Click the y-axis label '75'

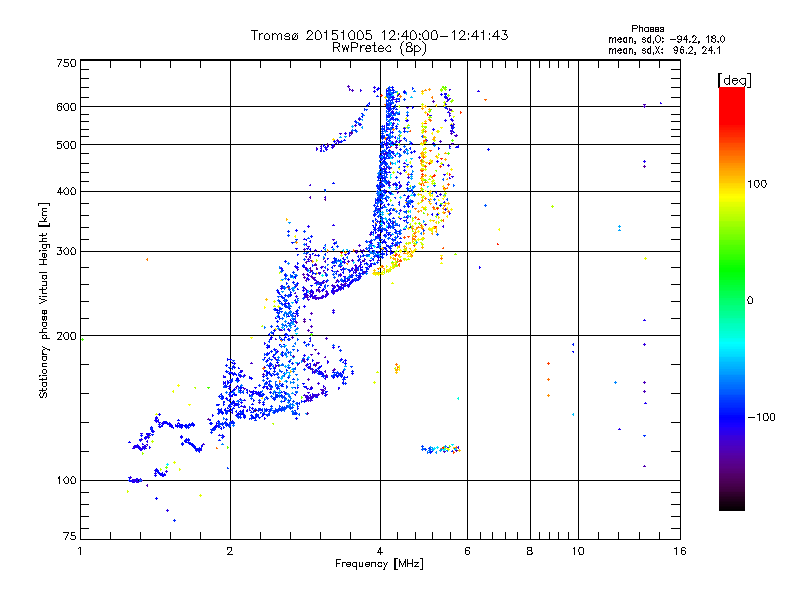(70, 536)
